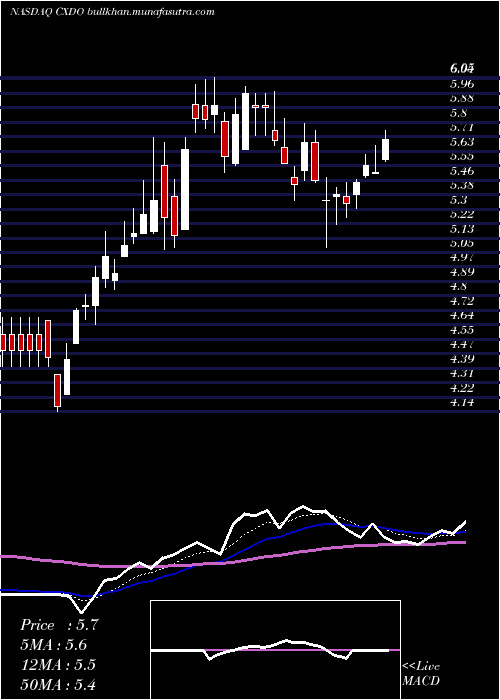500x700 pixels.
Task: Click the 6.04 top price label
Action: [x=462, y=69]
